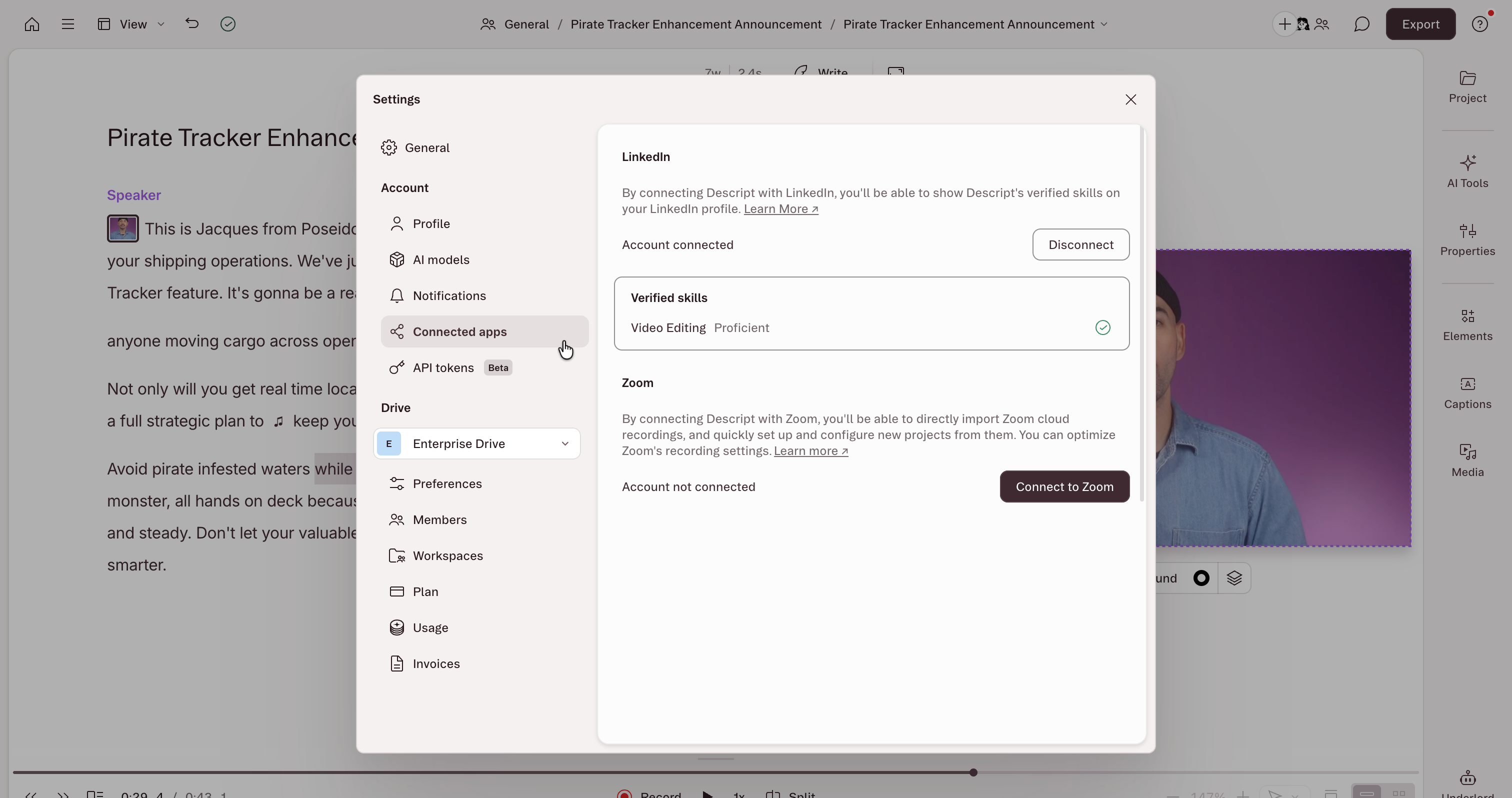Open the Profile settings
1512x798 pixels.
point(484,223)
